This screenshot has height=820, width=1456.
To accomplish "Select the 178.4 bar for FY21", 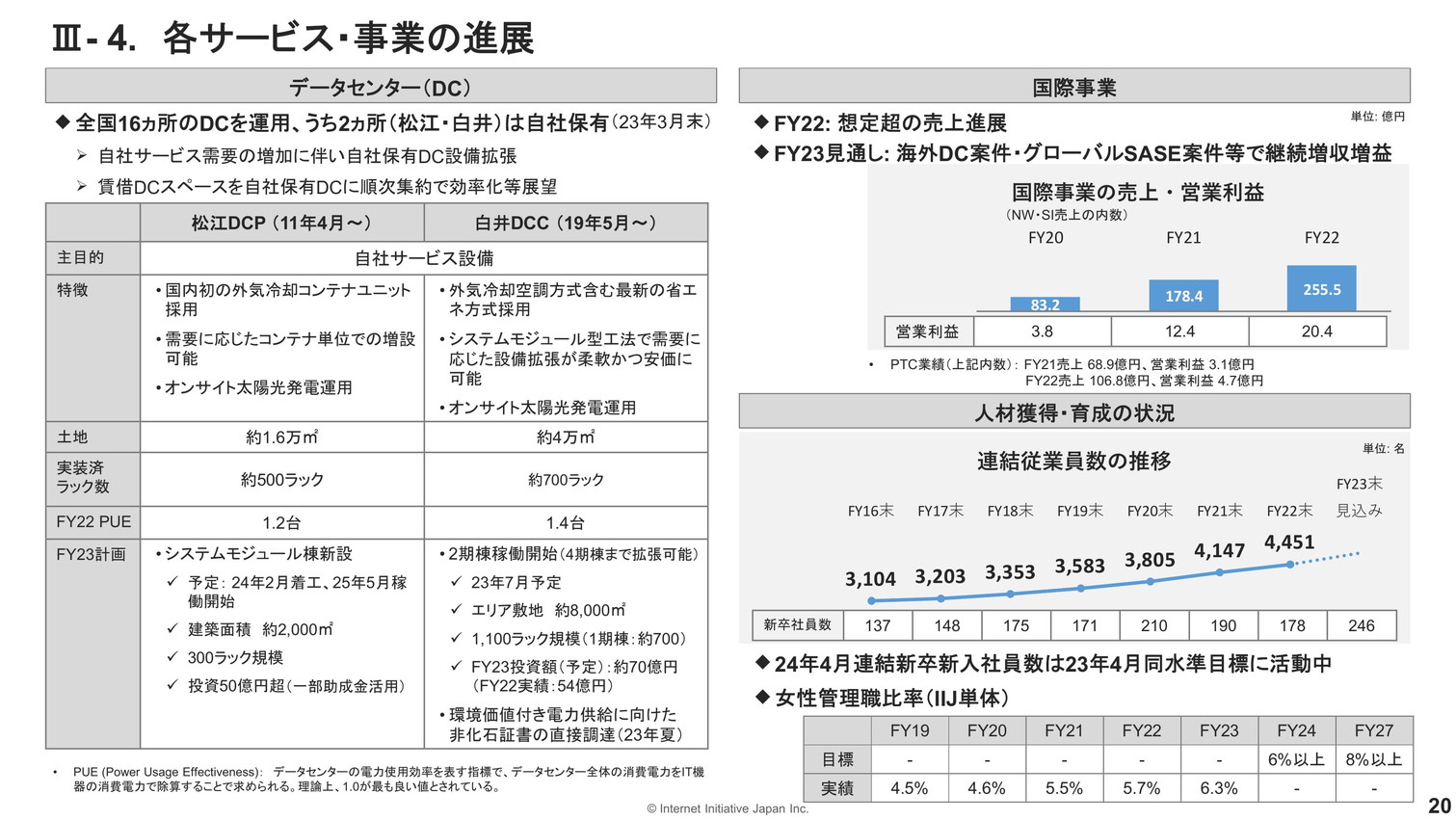I will 1183,295.
